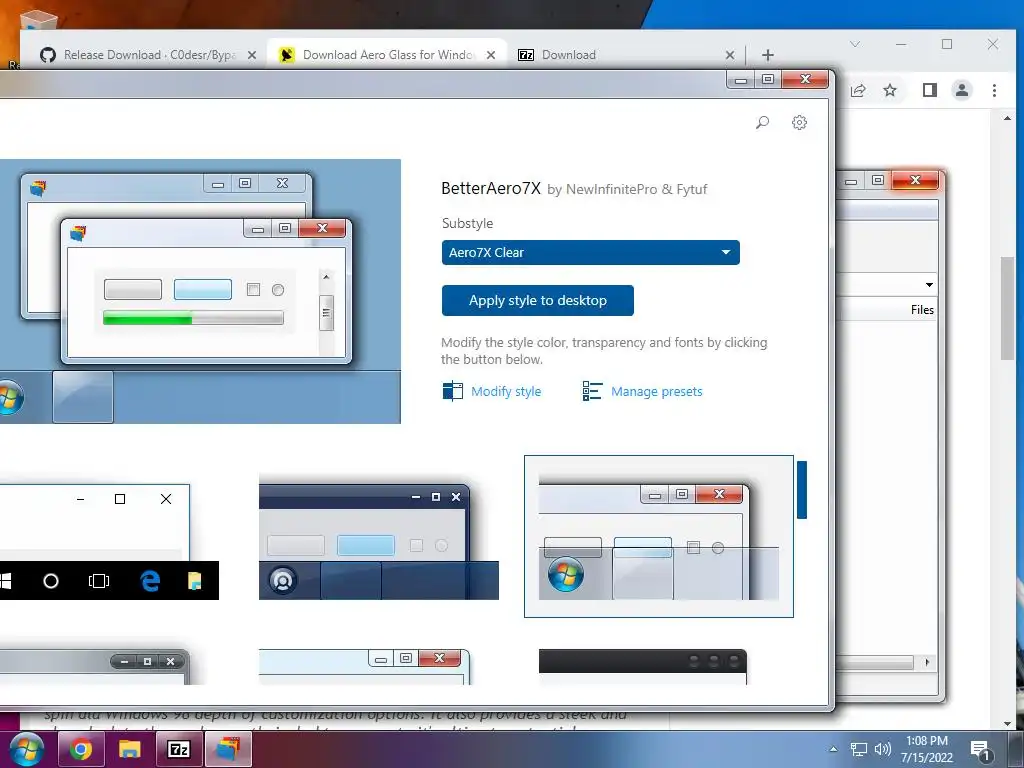Image resolution: width=1024 pixels, height=768 pixels.
Task: Show hidden tray icons arrow
Action: click(x=833, y=749)
